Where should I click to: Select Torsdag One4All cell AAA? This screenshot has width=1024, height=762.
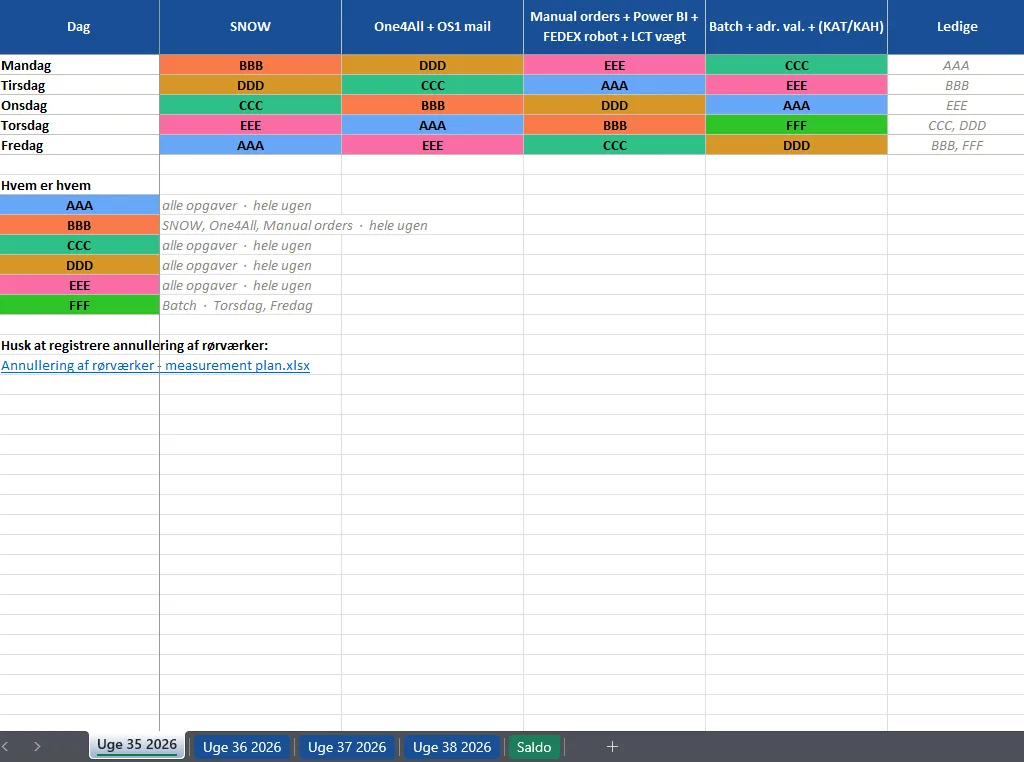tap(432, 125)
